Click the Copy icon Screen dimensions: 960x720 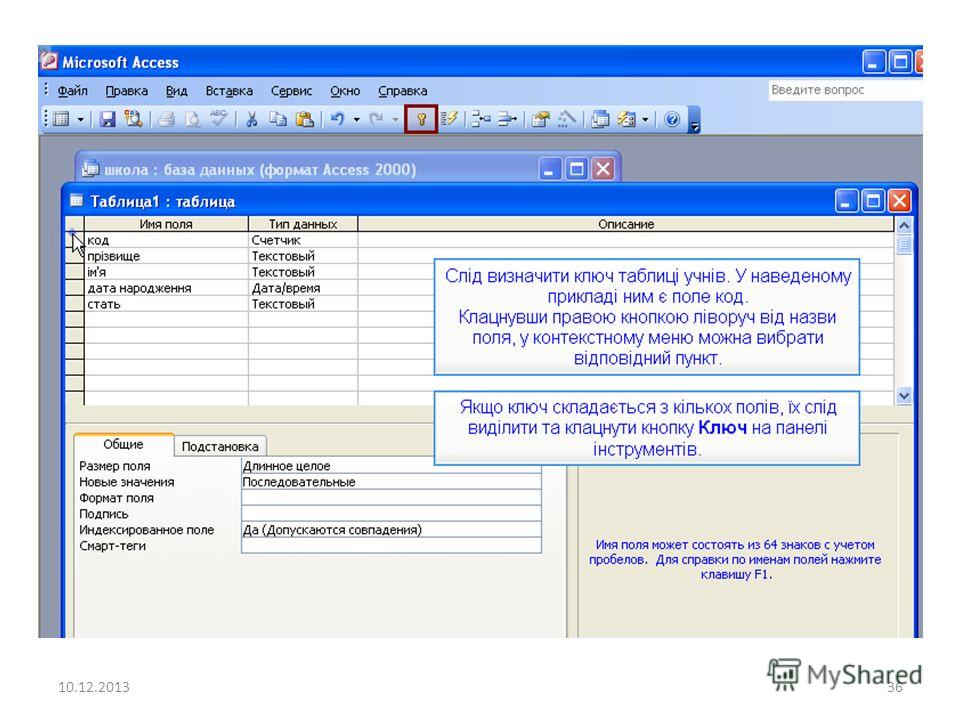click(278, 119)
